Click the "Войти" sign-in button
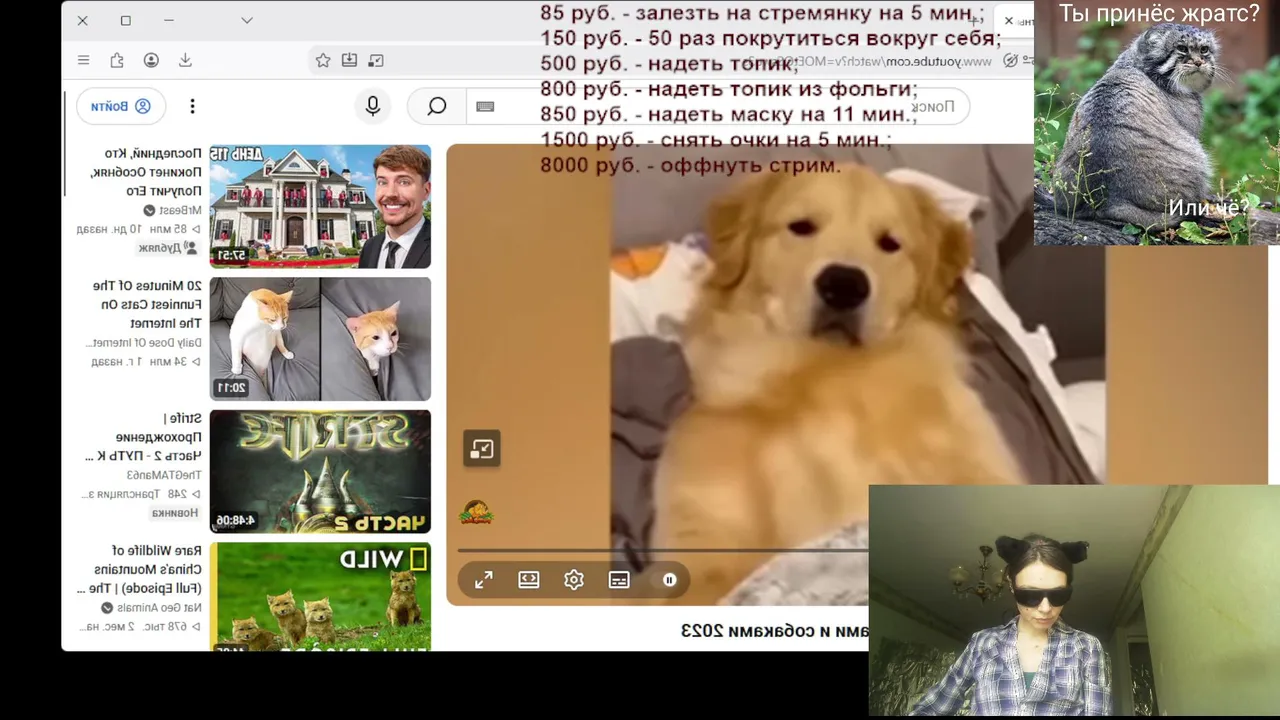 [121, 106]
